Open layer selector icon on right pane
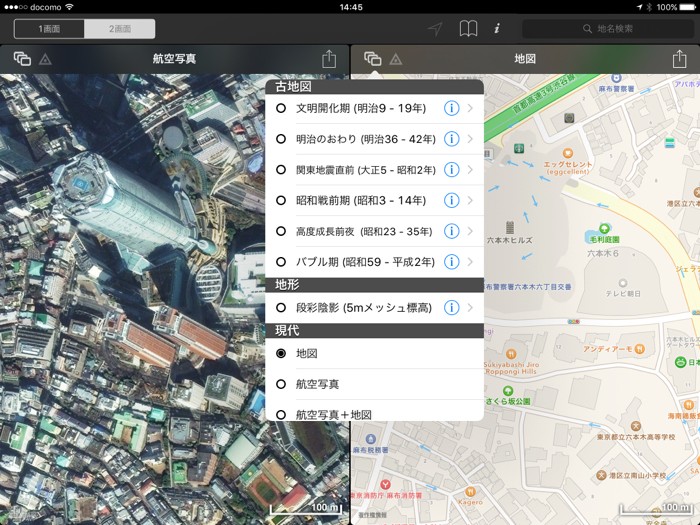The height and width of the screenshot is (525, 700). coord(372,59)
